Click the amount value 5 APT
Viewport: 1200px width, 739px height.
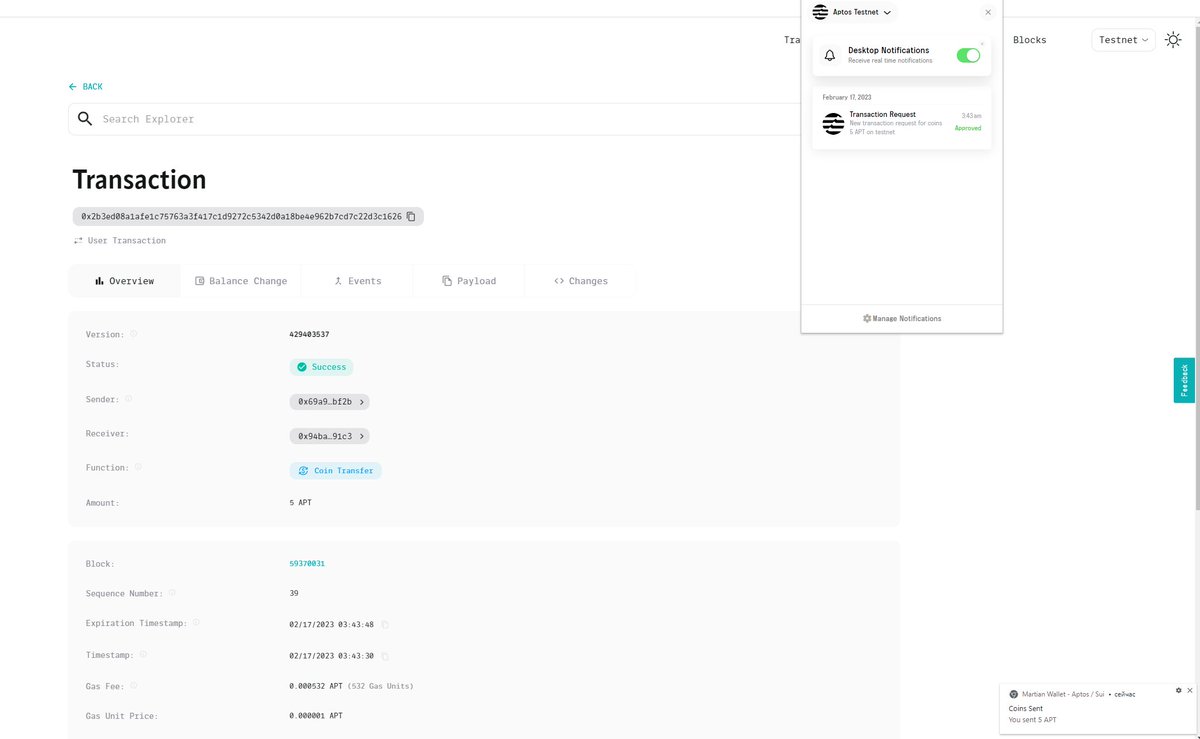[300, 503]
